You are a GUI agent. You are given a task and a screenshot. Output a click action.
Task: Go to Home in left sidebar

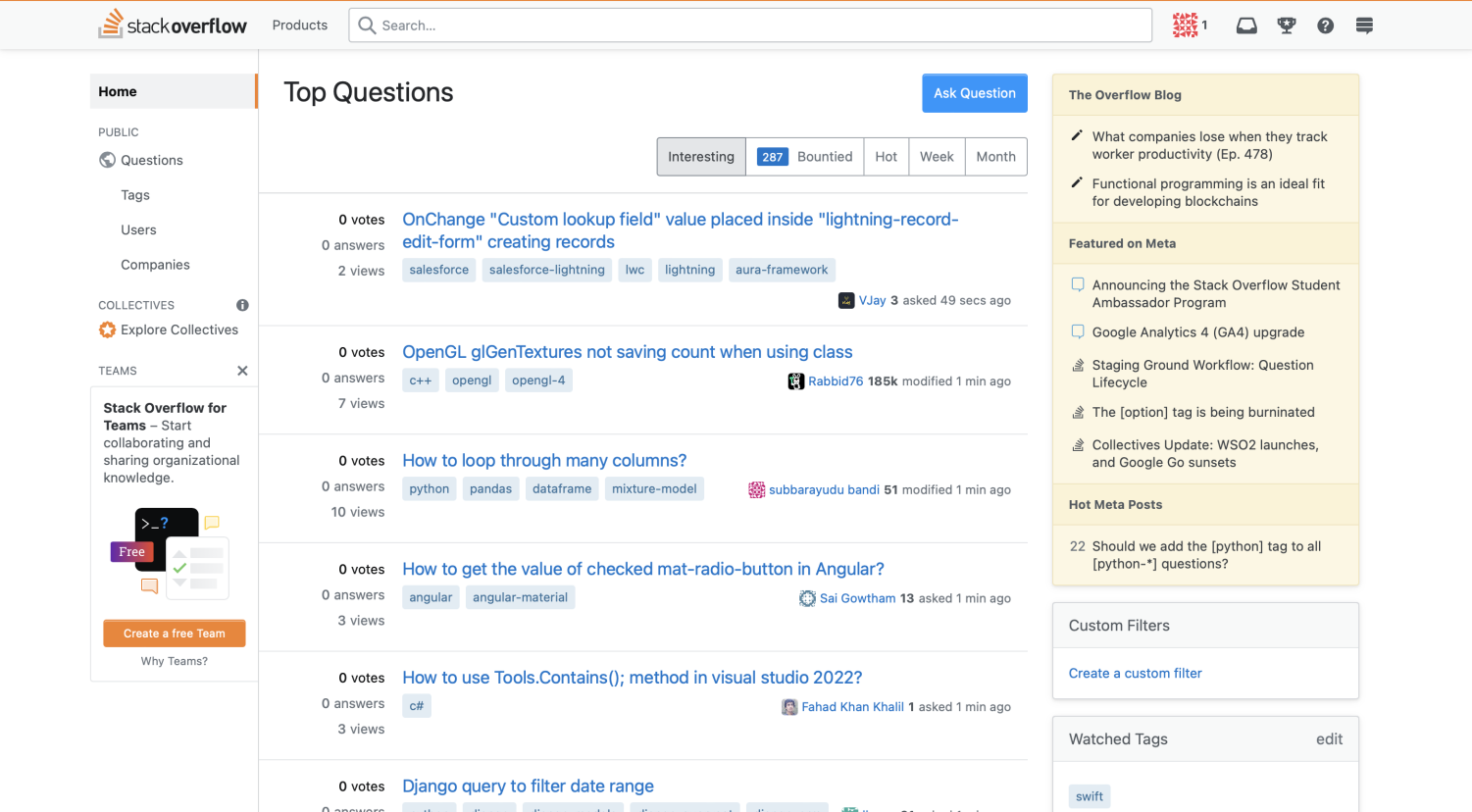(x=173, y=91)
